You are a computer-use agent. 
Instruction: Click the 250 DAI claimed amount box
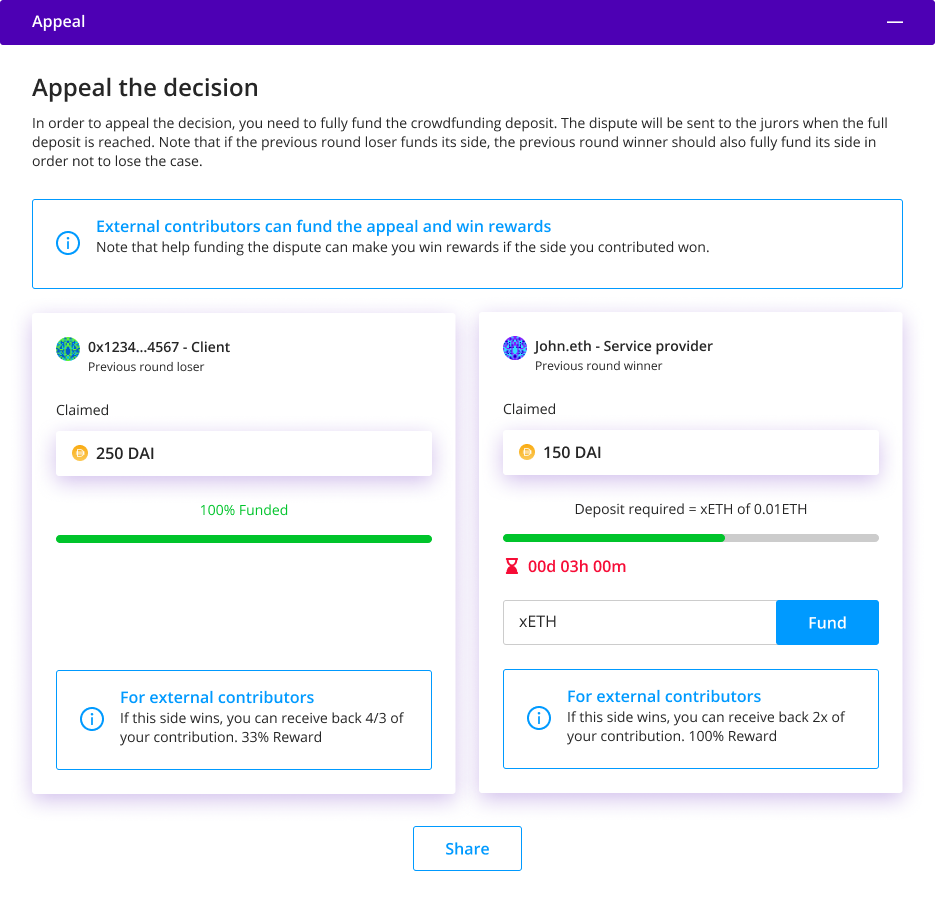[x=244, y=453]
